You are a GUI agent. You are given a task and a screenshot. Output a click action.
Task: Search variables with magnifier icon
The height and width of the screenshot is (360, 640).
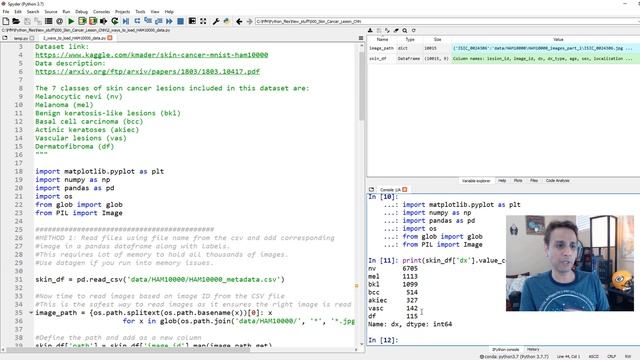point(404,30)
